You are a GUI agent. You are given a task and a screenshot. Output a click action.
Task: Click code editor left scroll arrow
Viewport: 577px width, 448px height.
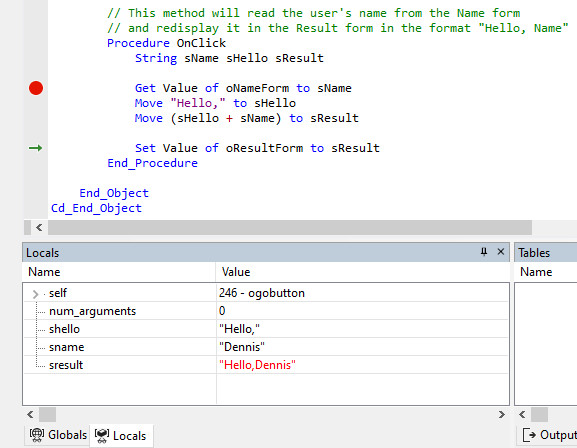pos(39,227)
